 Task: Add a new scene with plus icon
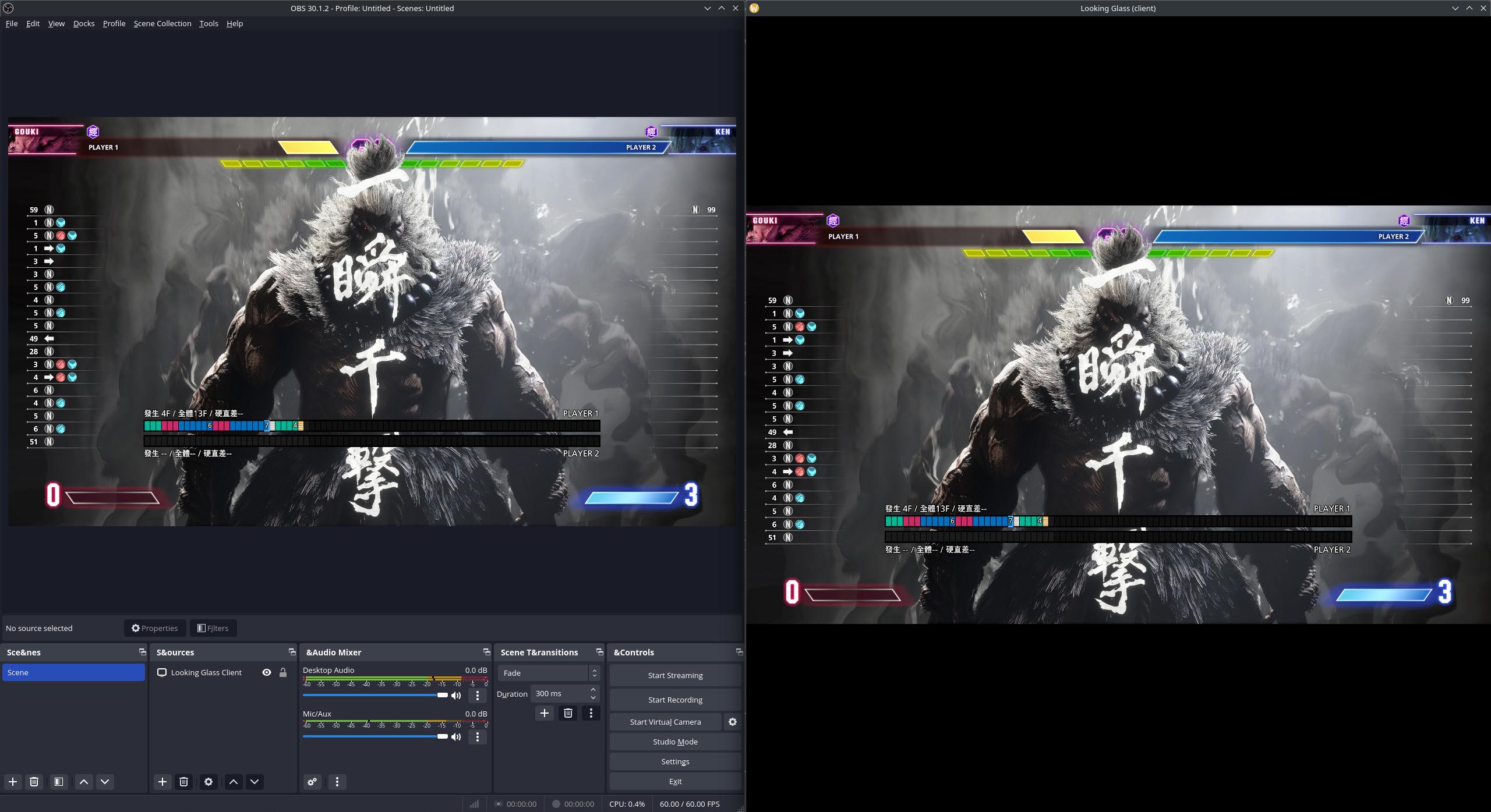click(x=13, y=782)
